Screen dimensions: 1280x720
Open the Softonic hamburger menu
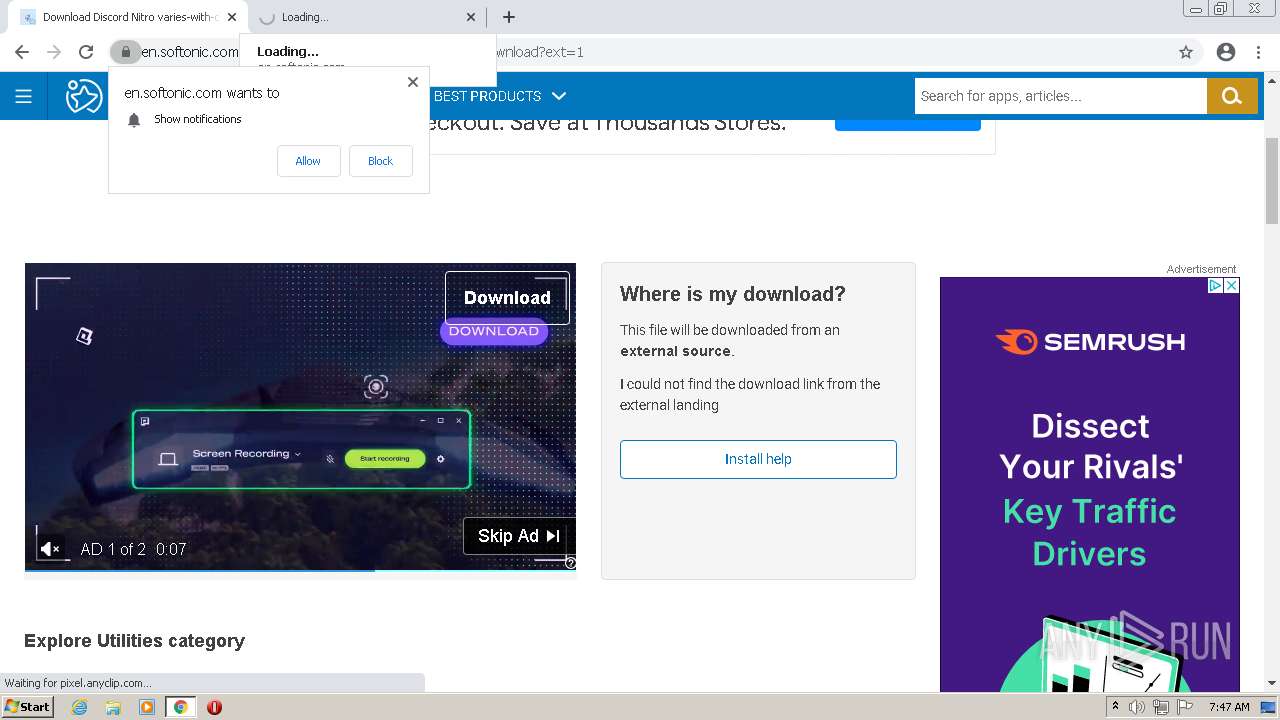[23, 96]
